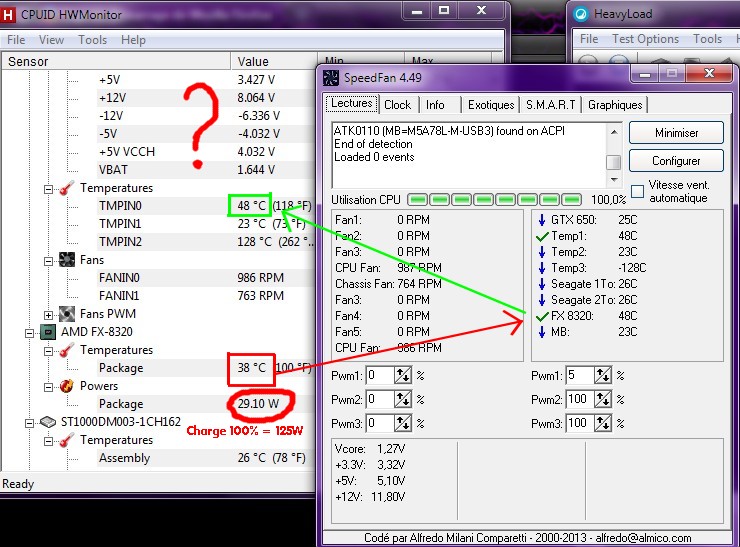The height and width of the screenshot is (547, 740).
Task: Click the down arrow icon next to Temp2
Action: pyautogui.click(x=542, y=252)
